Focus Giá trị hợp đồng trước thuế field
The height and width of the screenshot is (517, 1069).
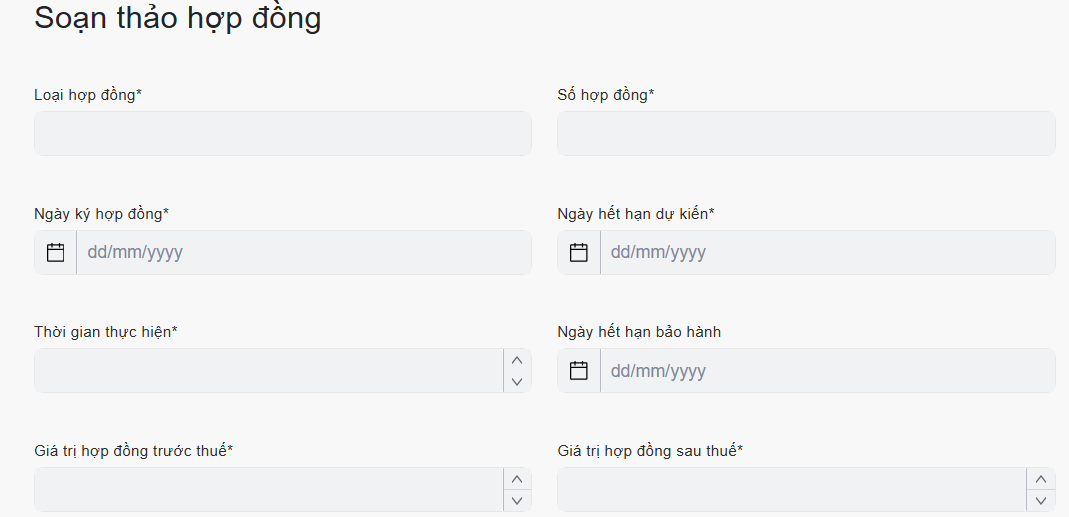pos(268,490)
